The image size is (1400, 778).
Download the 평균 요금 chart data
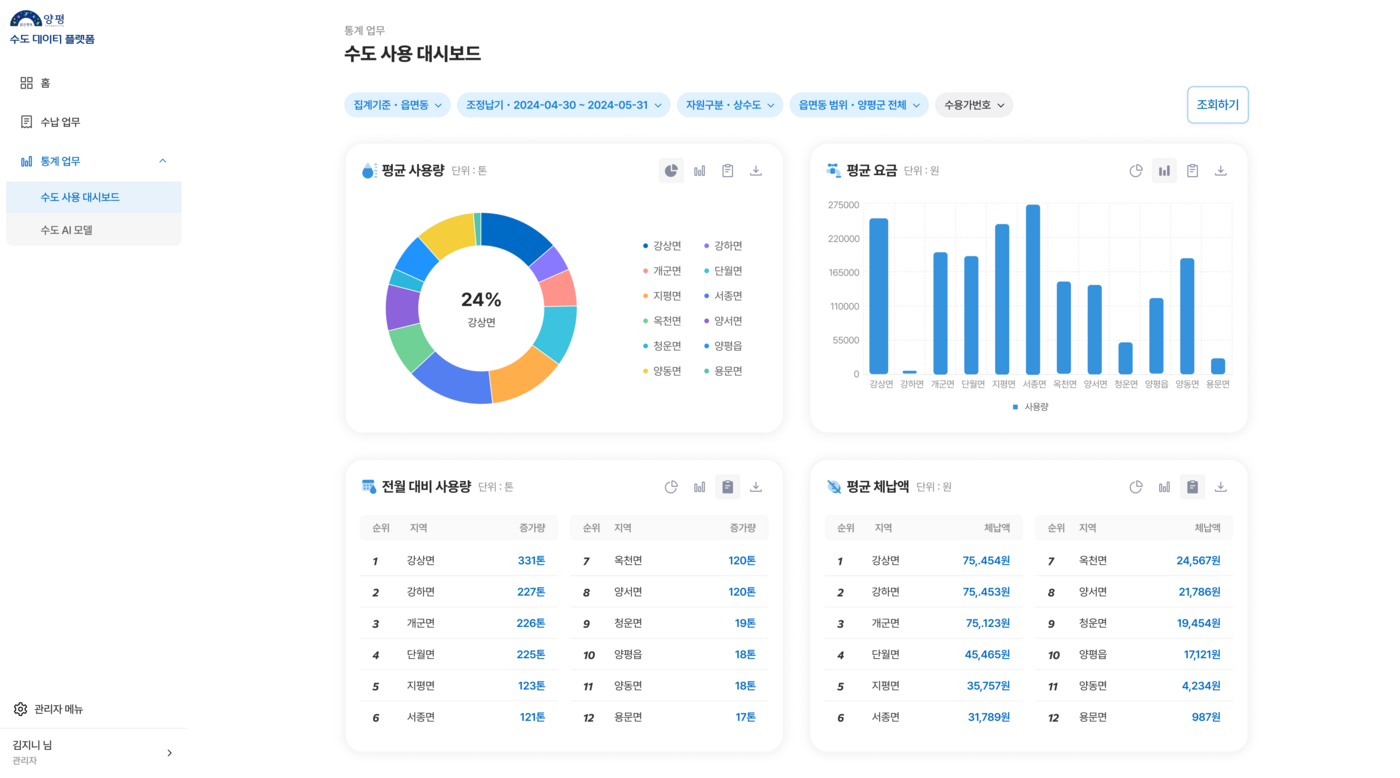pos(1221,171)
